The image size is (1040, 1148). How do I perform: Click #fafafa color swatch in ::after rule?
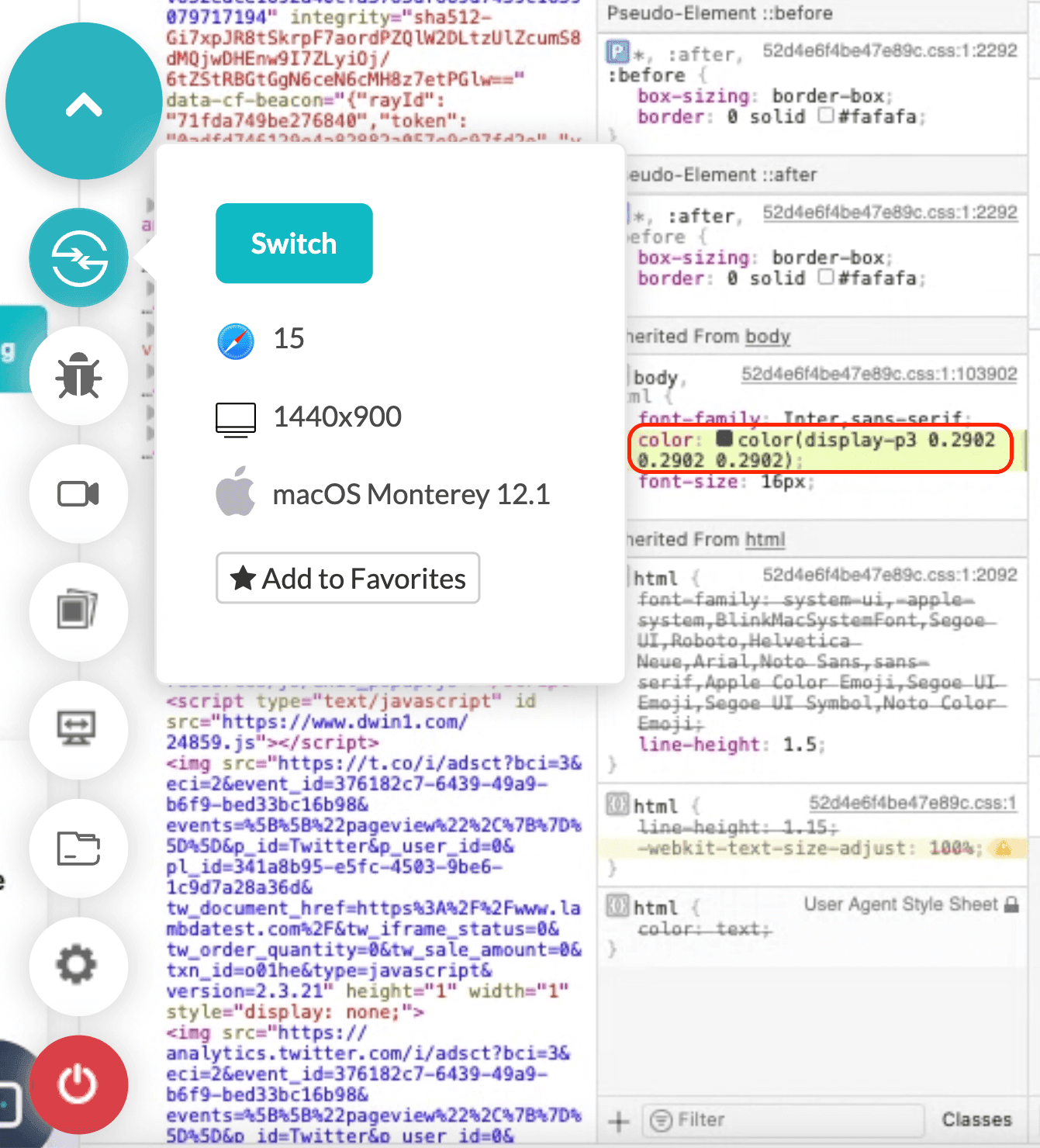pos(826,277)
